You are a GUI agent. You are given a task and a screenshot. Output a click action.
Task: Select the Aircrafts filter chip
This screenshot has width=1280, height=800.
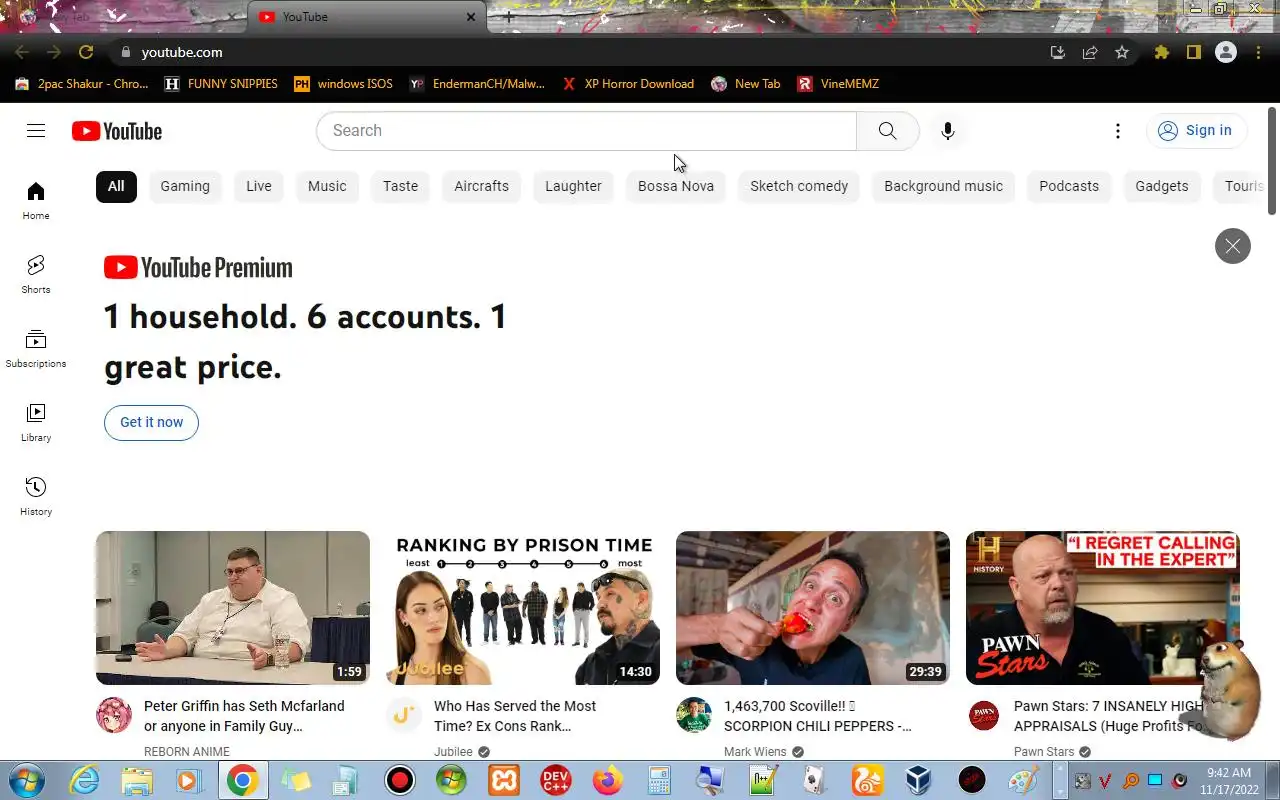[481, 186]
